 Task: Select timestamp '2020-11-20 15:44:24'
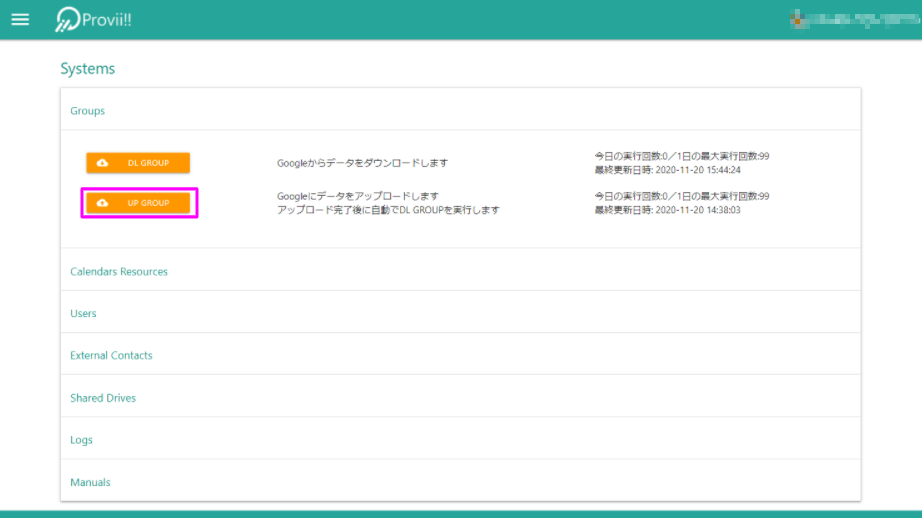pyautogui.click(x=698, y=170)
